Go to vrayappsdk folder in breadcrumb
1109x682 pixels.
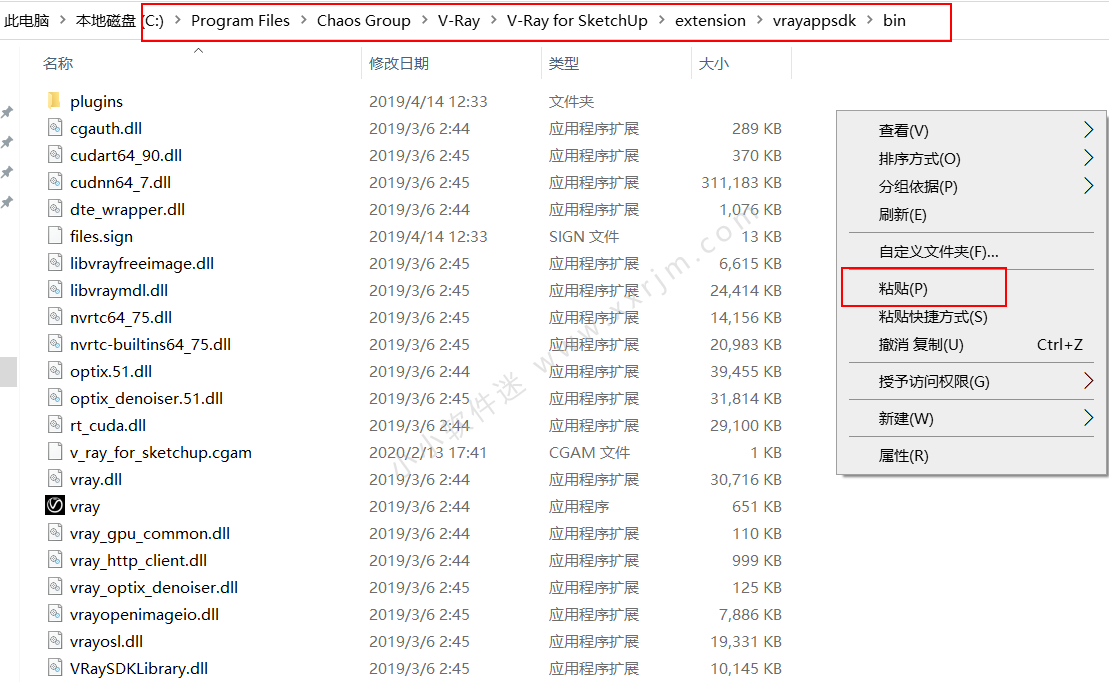814,20
